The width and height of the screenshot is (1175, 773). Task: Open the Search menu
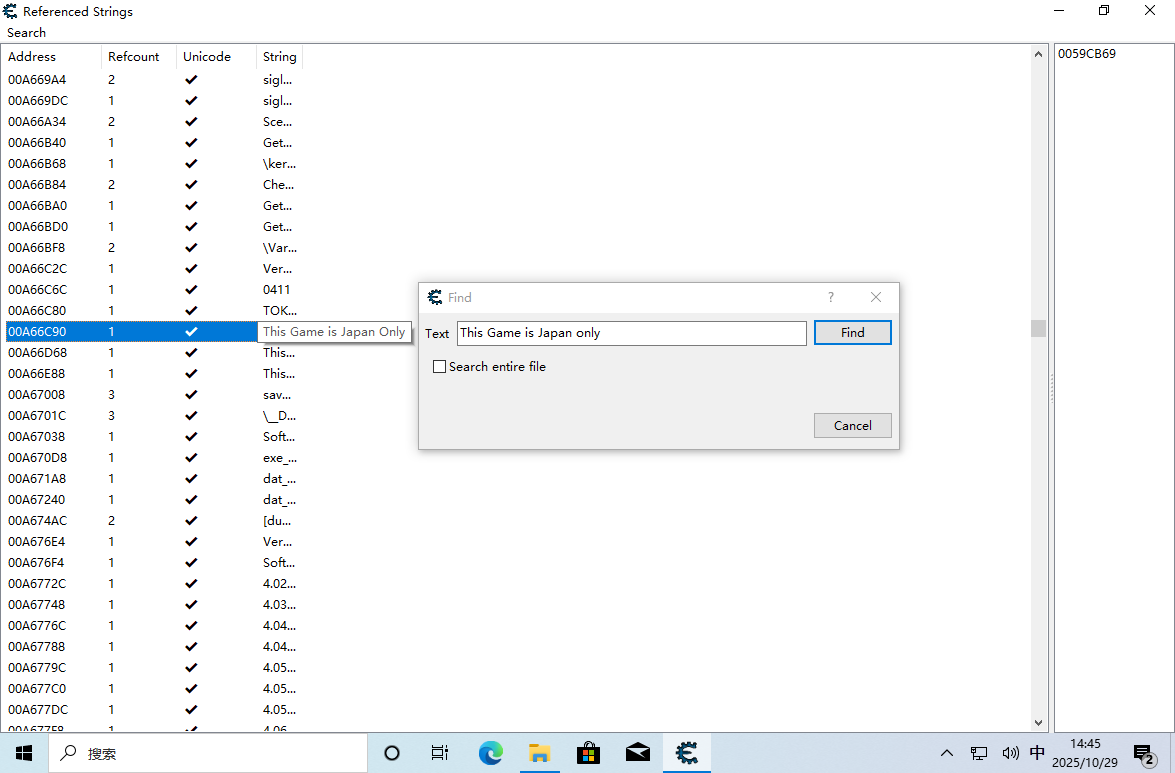[27, 32]
